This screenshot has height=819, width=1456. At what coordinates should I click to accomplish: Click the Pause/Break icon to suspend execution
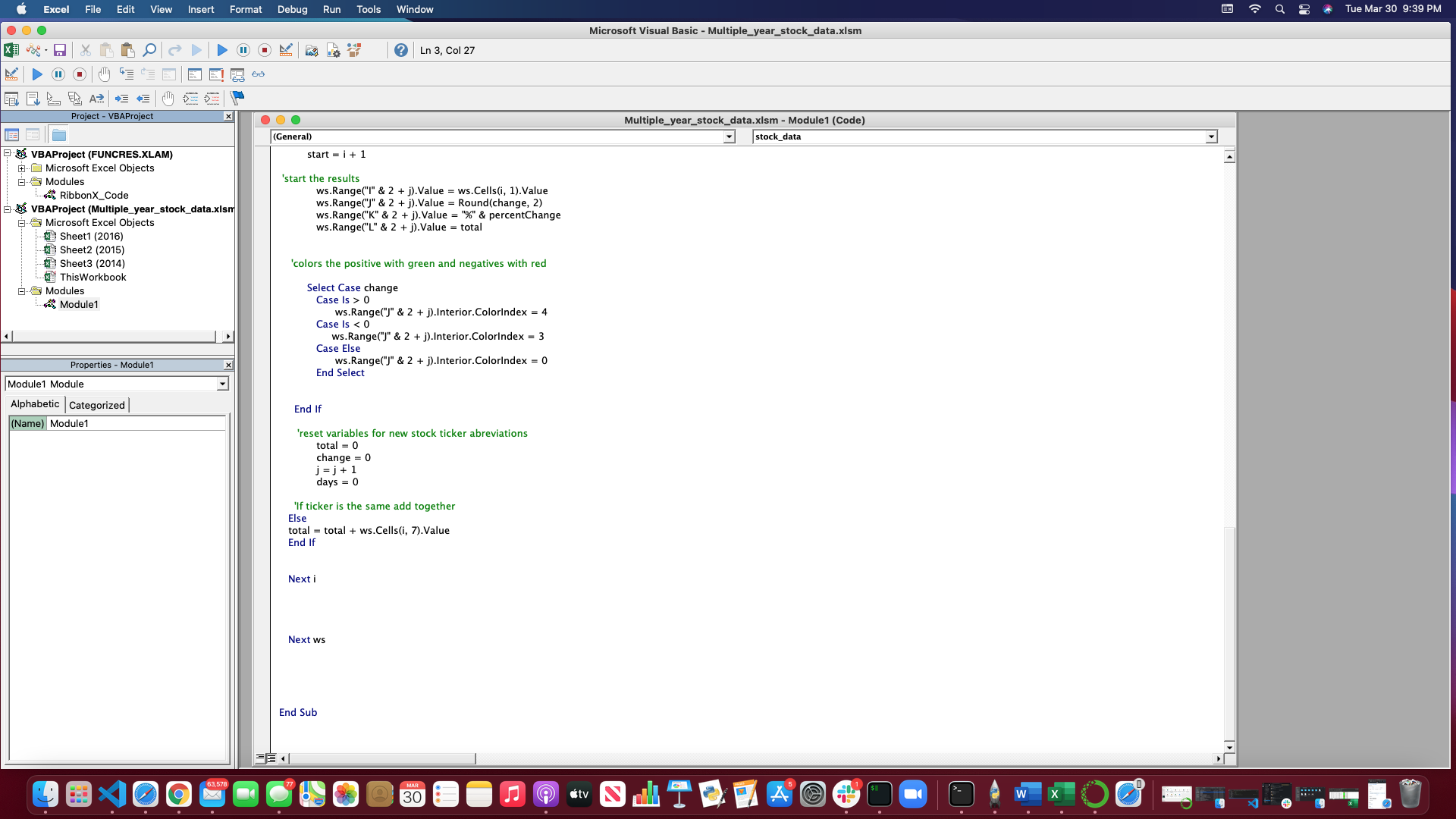(243, 50)
